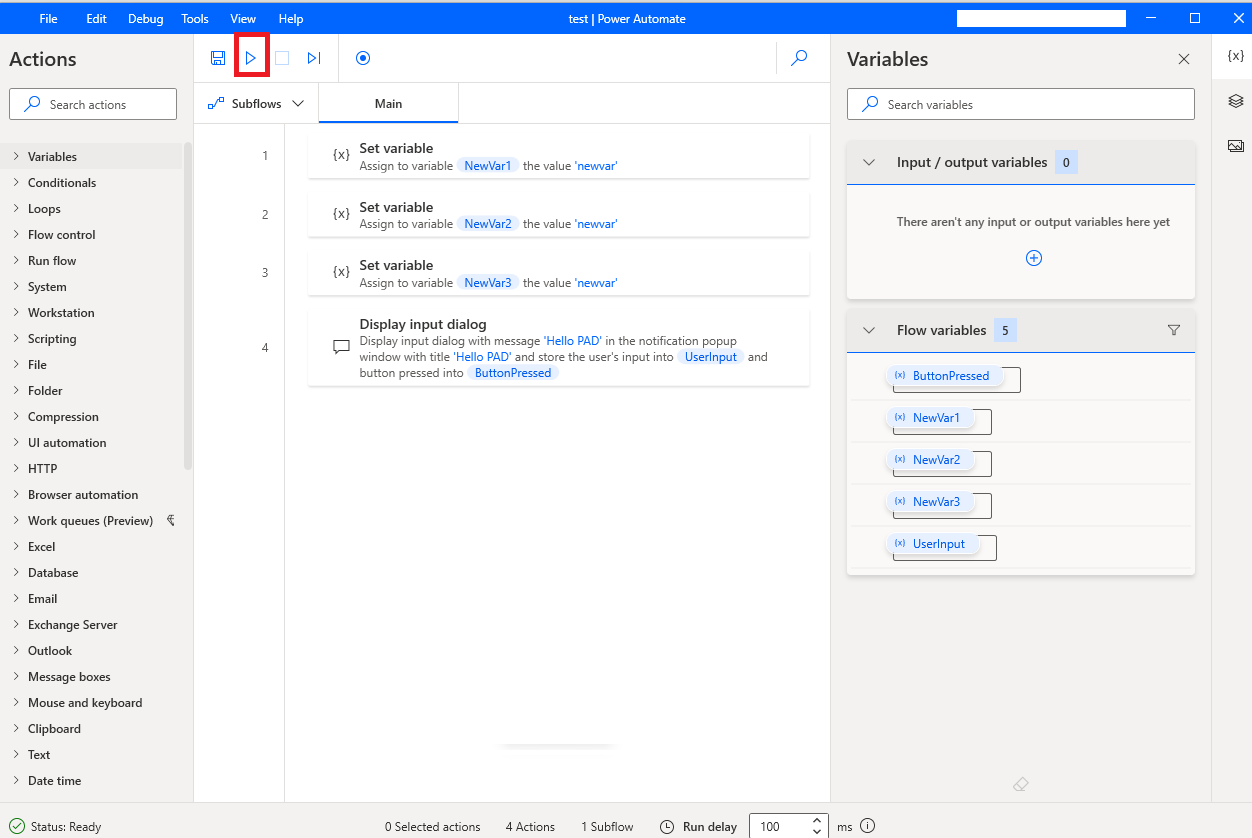Open the Help menu
Screen dimensions: 1252x838
click(x=291, y=19)
